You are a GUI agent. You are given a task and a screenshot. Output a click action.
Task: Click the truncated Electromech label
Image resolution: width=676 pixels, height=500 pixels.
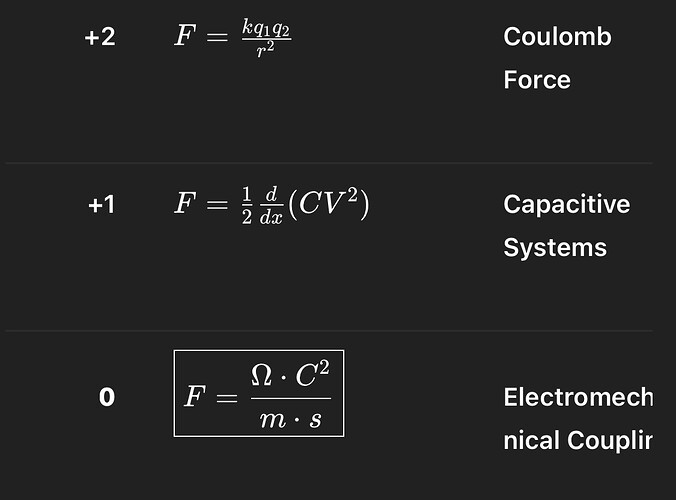(x=578, y=397)
